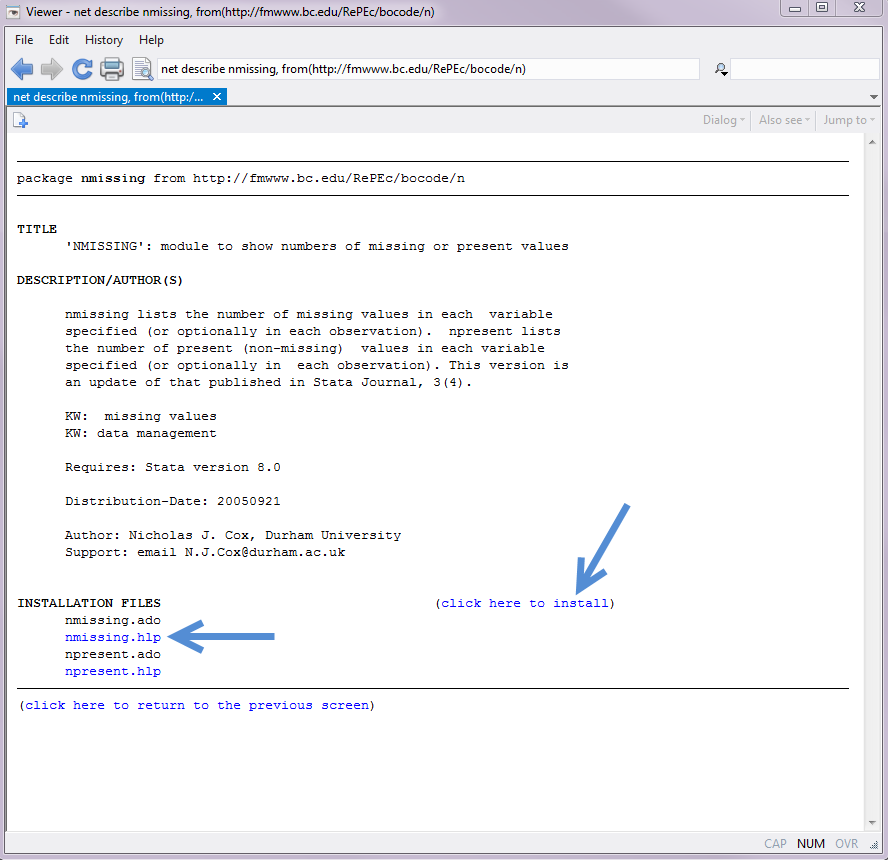The width and height of the screenshot is (888, 860).
Task: Expand the Jump to dropdown
Action: 849,120
